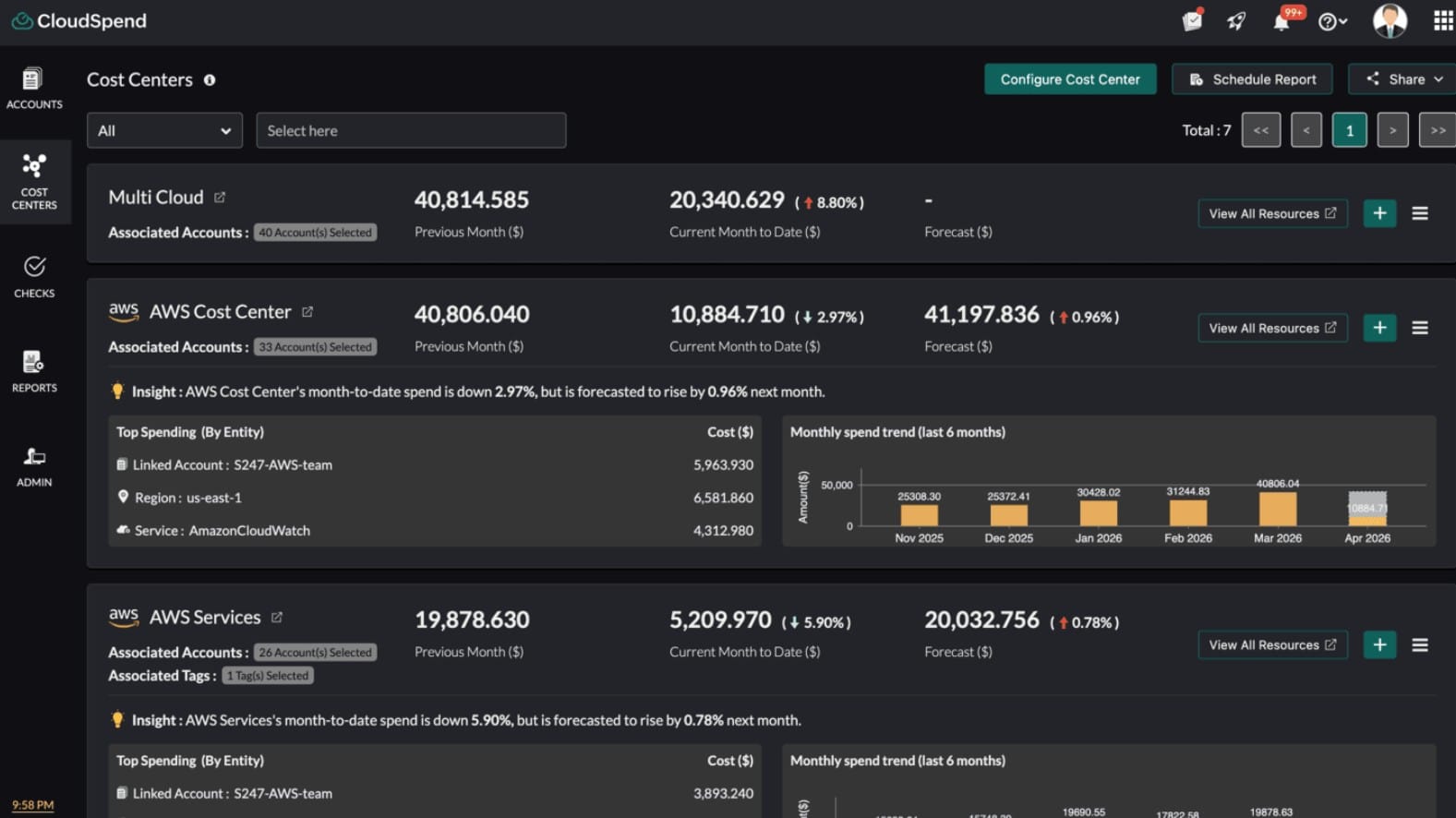Open hamburger menu for AWS Services row
This screenshot has height=818, width=1456.
1420,644
